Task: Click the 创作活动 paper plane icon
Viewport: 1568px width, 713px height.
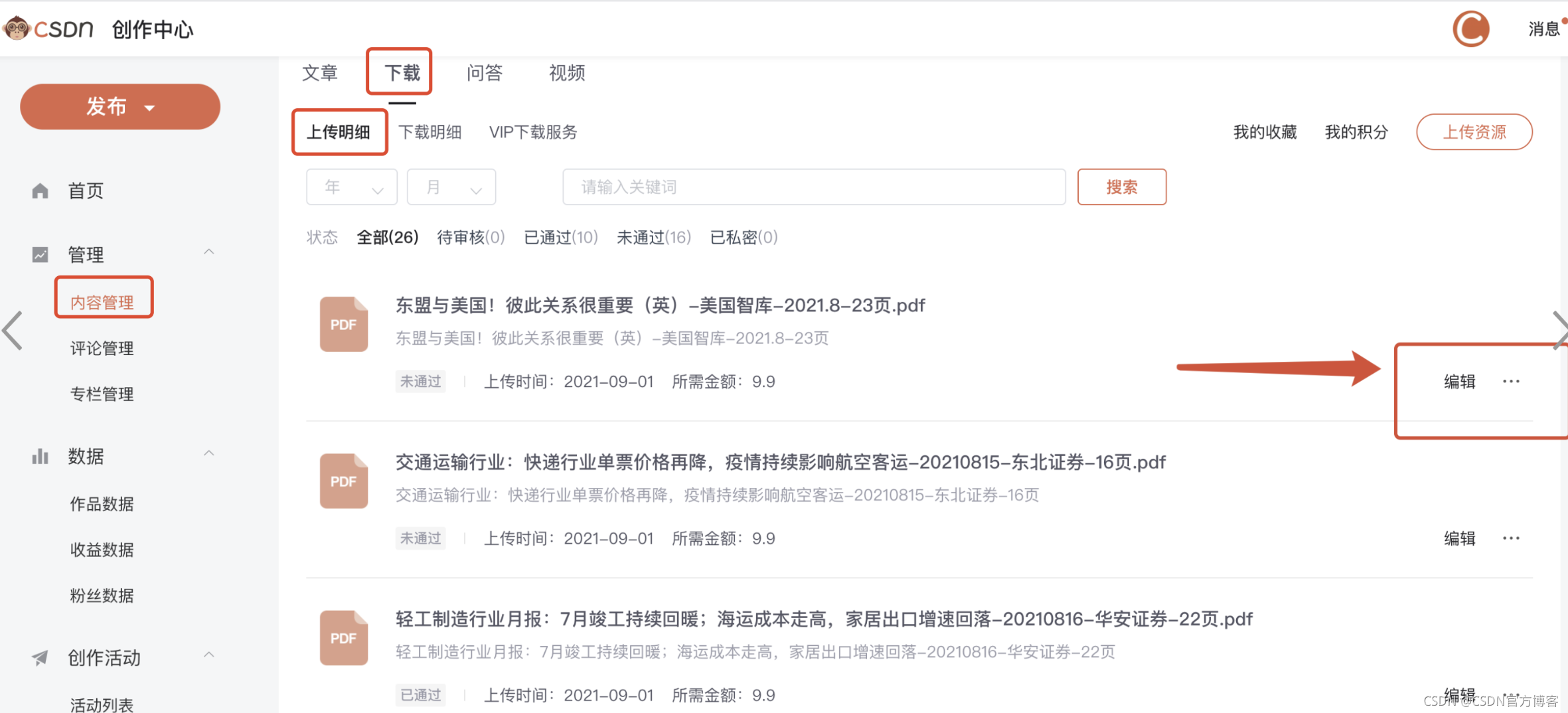Action: tap(40, 657)
